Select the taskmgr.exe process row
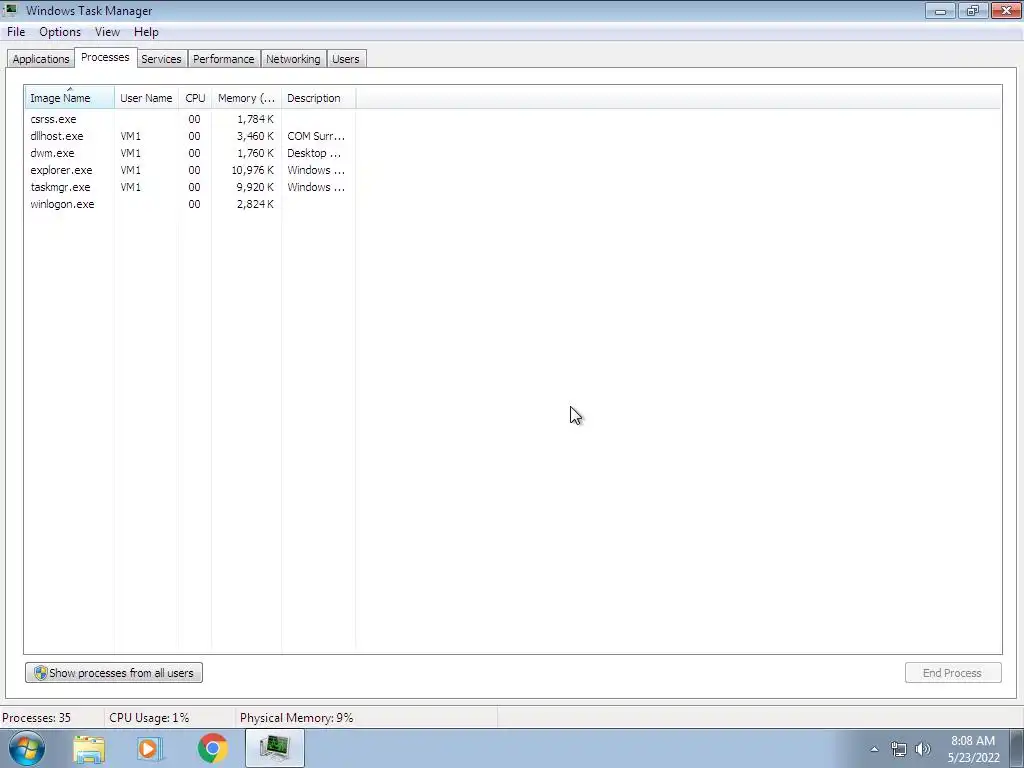 pyautogui.click(x=190, y=187)
